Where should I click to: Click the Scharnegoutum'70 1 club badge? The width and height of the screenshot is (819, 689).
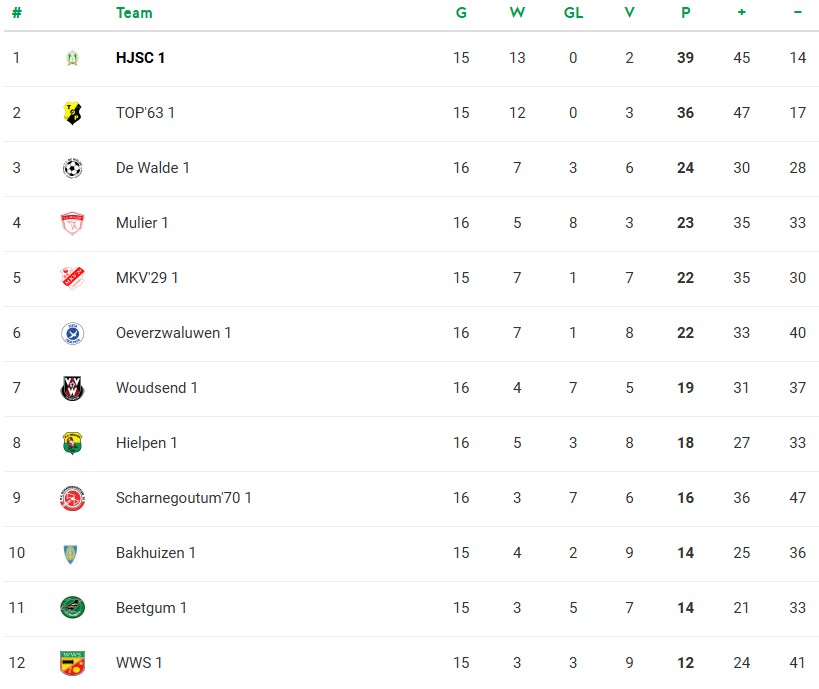coord(72,498)
